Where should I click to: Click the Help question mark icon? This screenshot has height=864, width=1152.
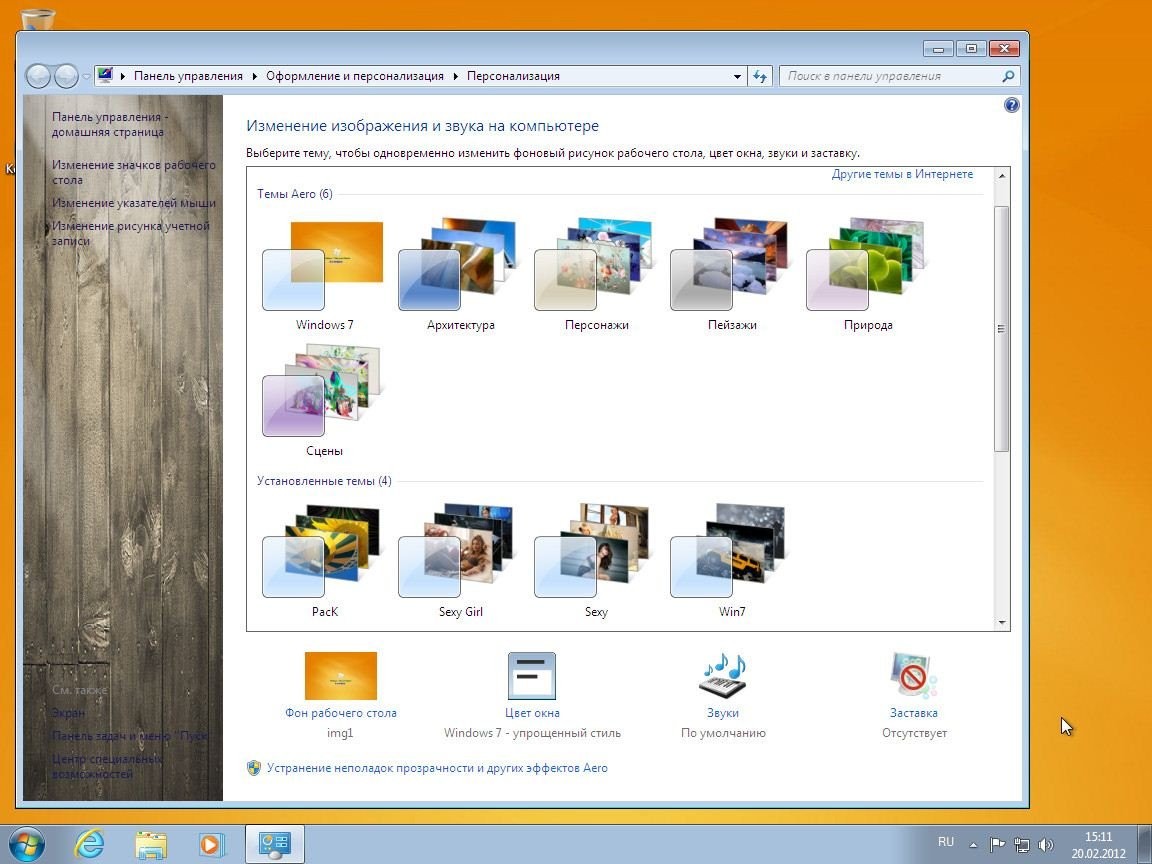pyautogui.click(x=1012, y=105)
